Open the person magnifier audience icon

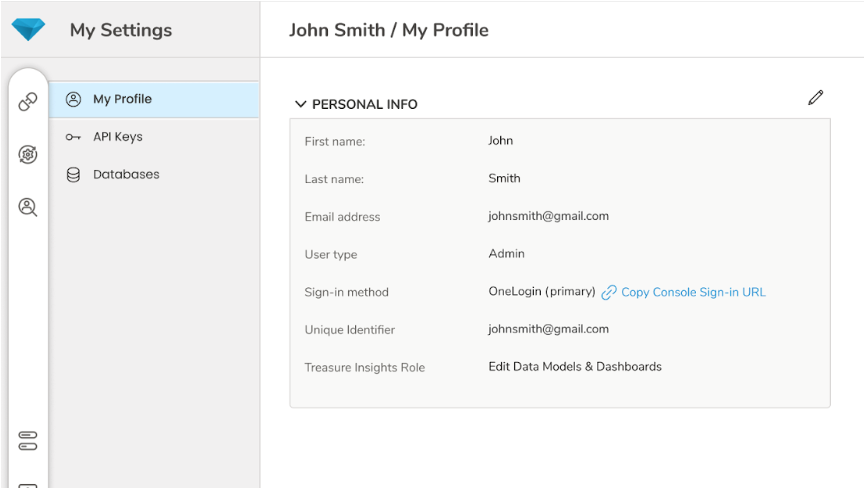point(28,207)
